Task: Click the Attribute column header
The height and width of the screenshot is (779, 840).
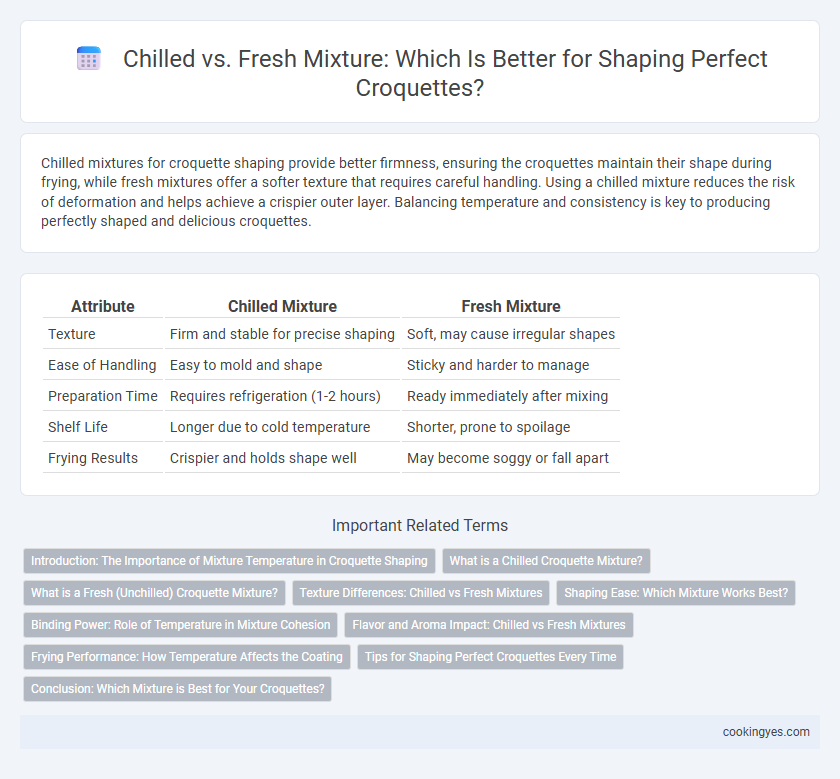Action: (x=103, y=306)
